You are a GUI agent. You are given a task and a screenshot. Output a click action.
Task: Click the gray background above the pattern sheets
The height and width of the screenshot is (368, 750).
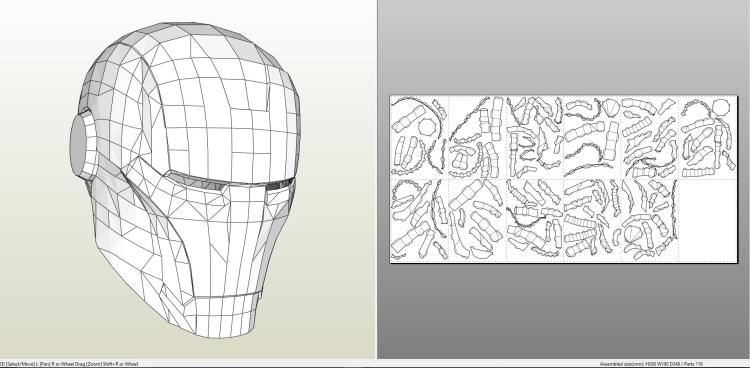(x=563, y=48)
